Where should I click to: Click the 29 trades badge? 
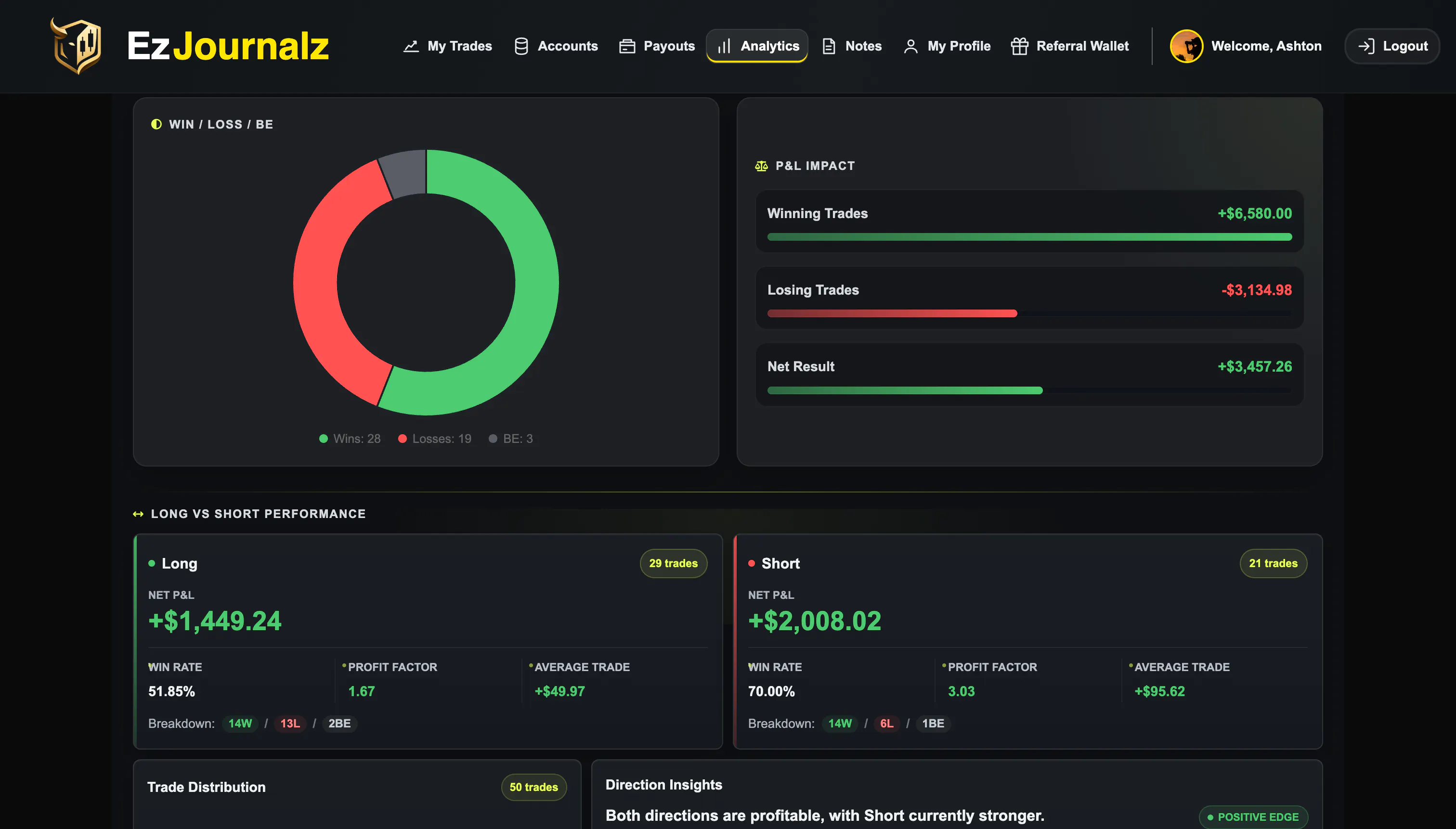click(673, 563)
